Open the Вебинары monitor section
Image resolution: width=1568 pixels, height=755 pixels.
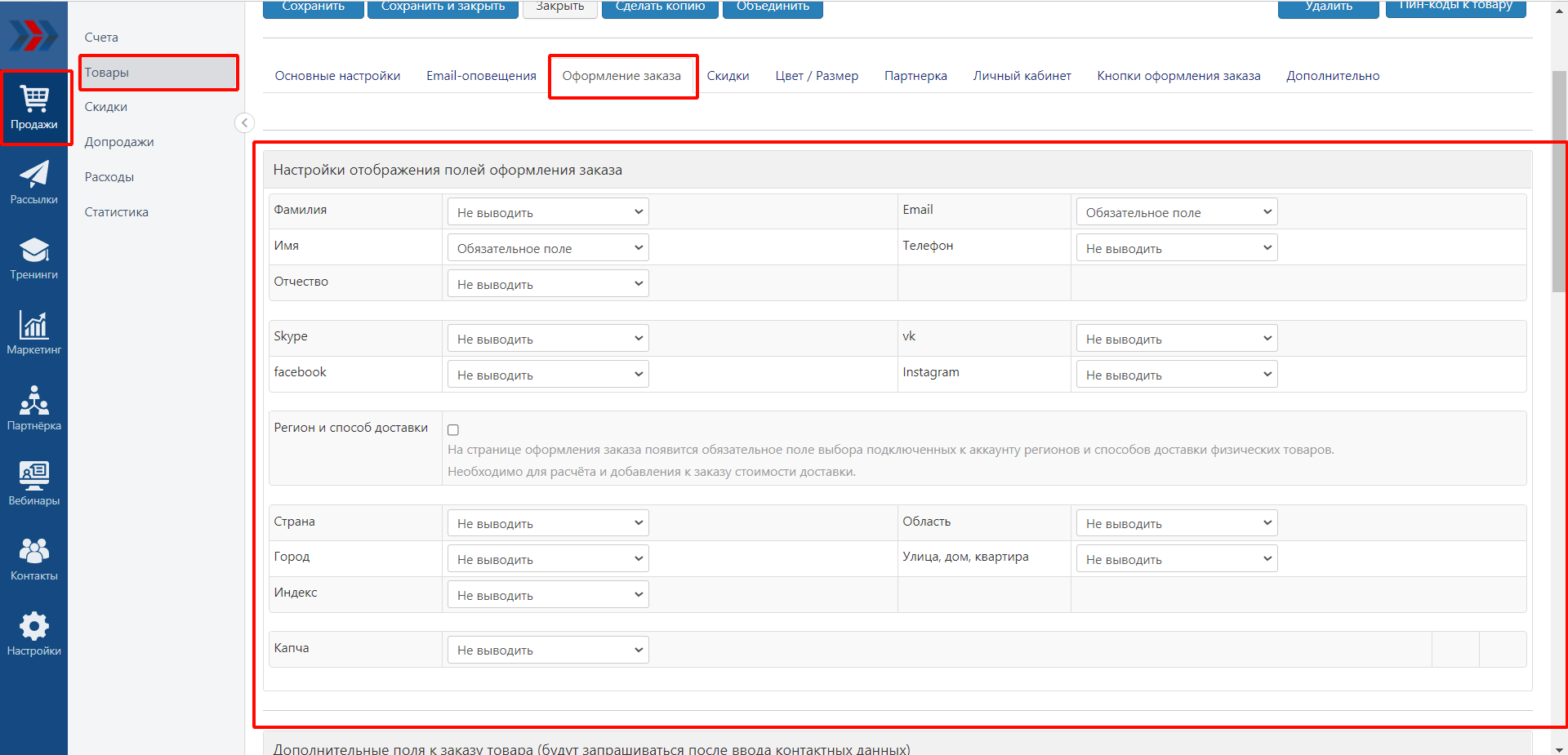pos(34,484)
